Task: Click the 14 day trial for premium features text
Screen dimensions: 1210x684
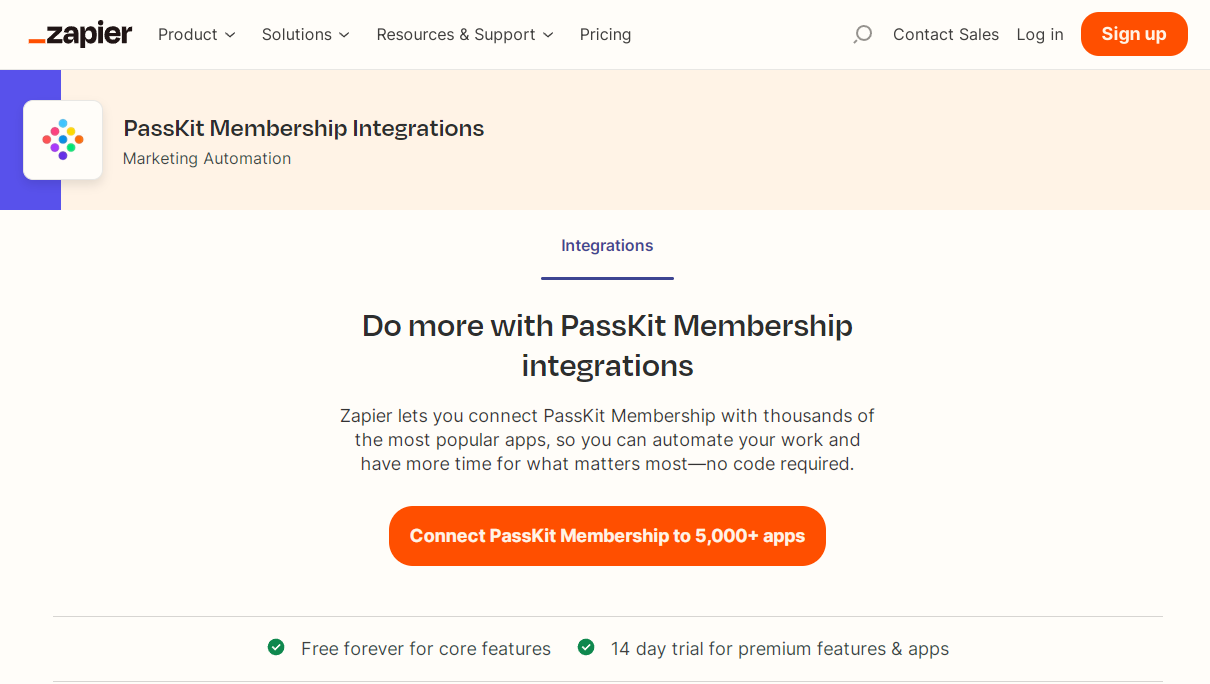Action: pos(779,649)
